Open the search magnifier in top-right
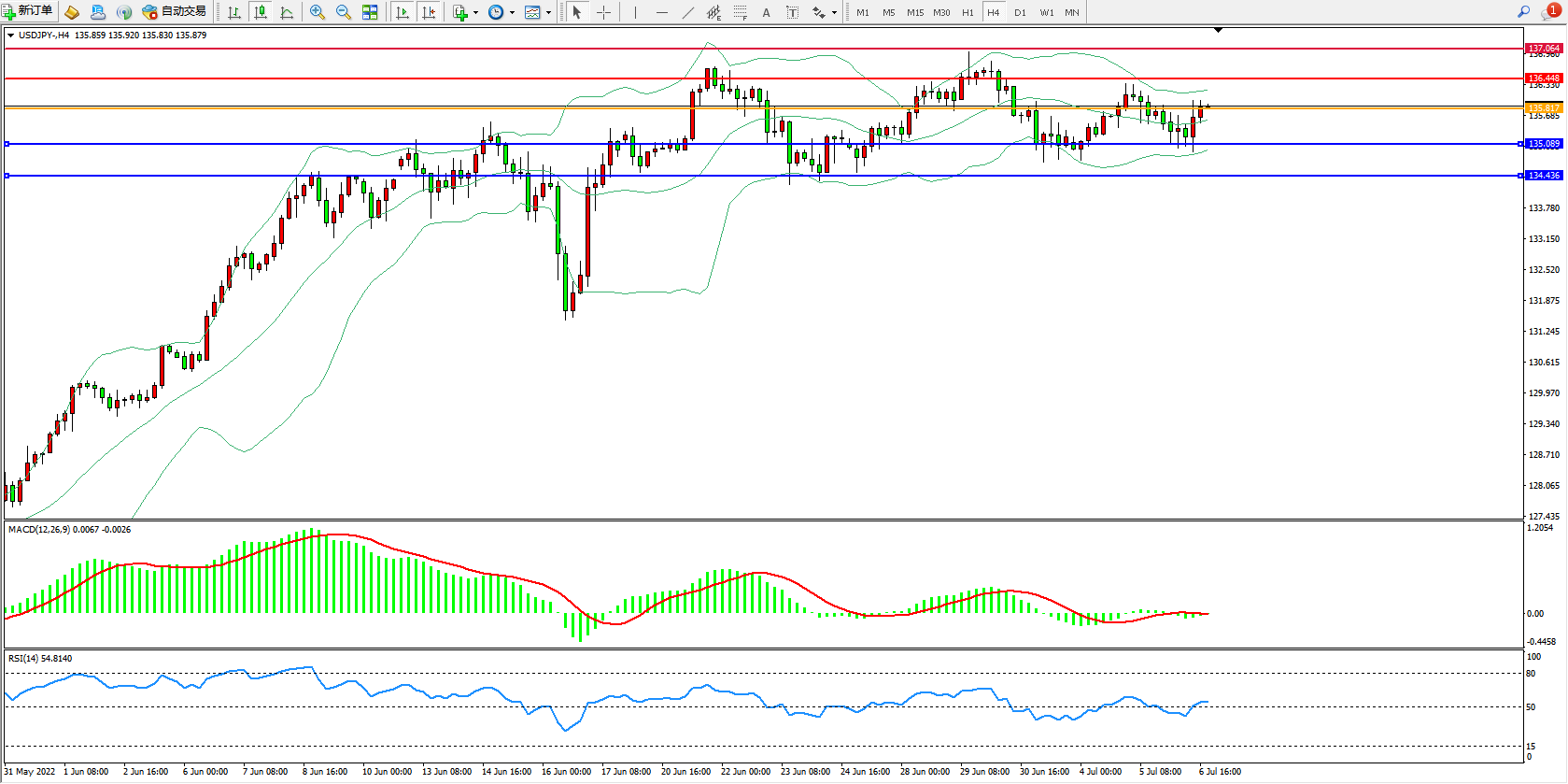Screen dimensions: 1568x784 click(x=1523, y=11)
